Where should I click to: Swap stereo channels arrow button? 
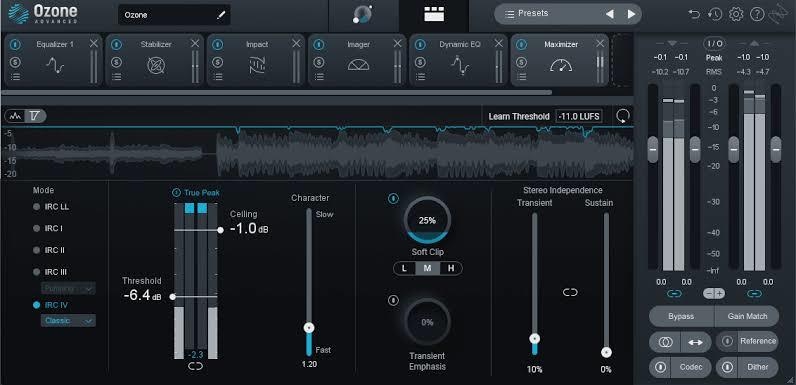(x=695, y=342)
